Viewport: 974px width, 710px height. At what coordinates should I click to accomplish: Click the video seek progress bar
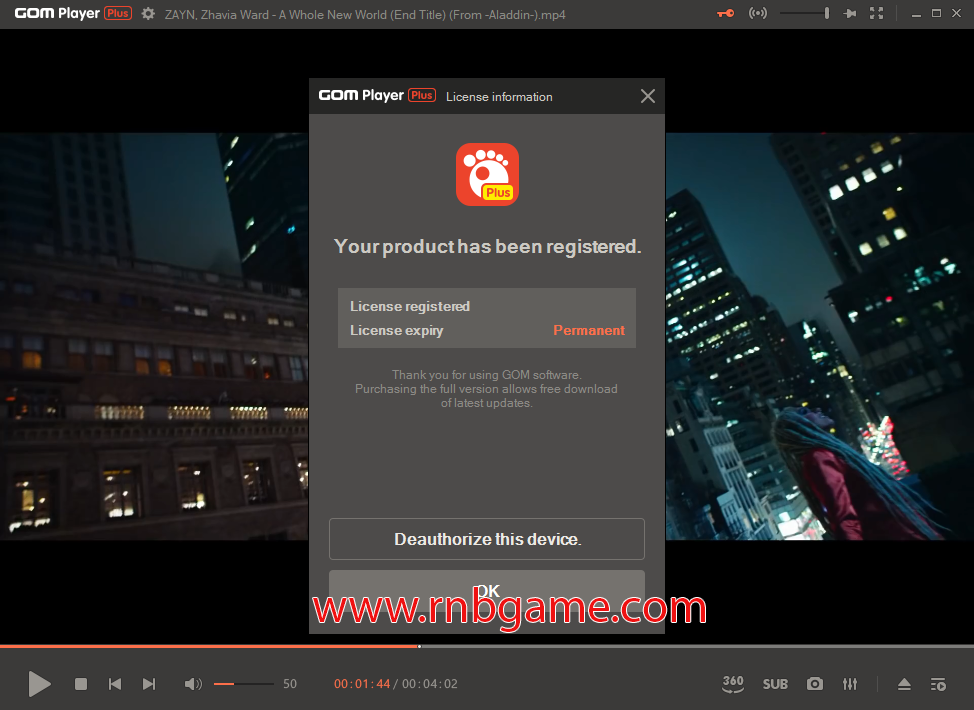tap(487, 647)
